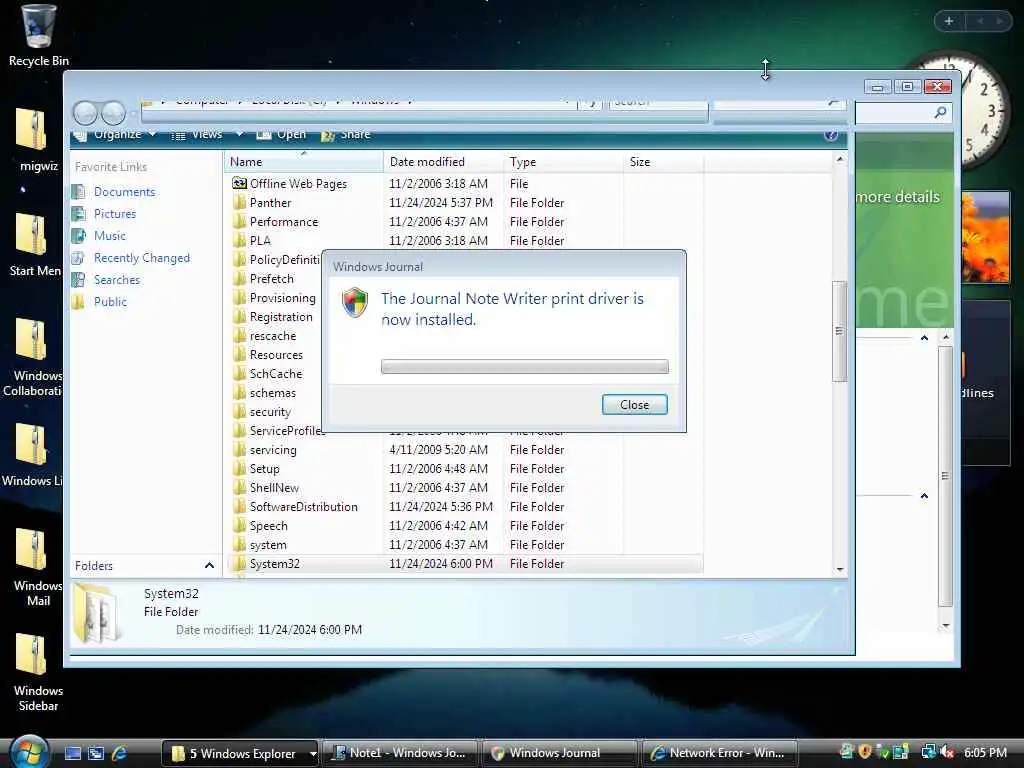Click the Explorer scroll-up arrow
This screenshot has height=768, width=1024.
click(840, 159)
